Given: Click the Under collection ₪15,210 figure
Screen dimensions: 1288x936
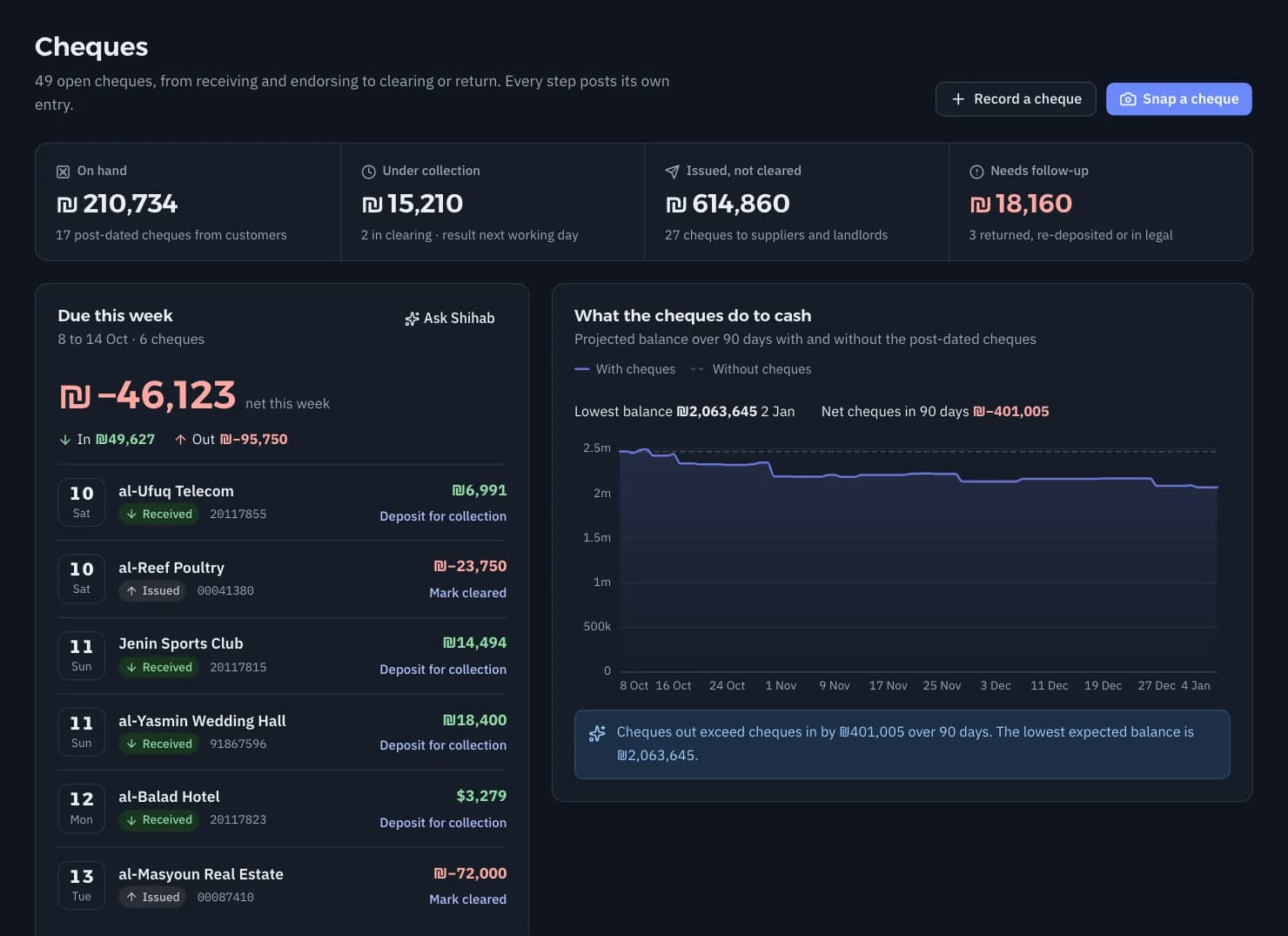Looking at the screenshot, I should [x=413, y=204].
